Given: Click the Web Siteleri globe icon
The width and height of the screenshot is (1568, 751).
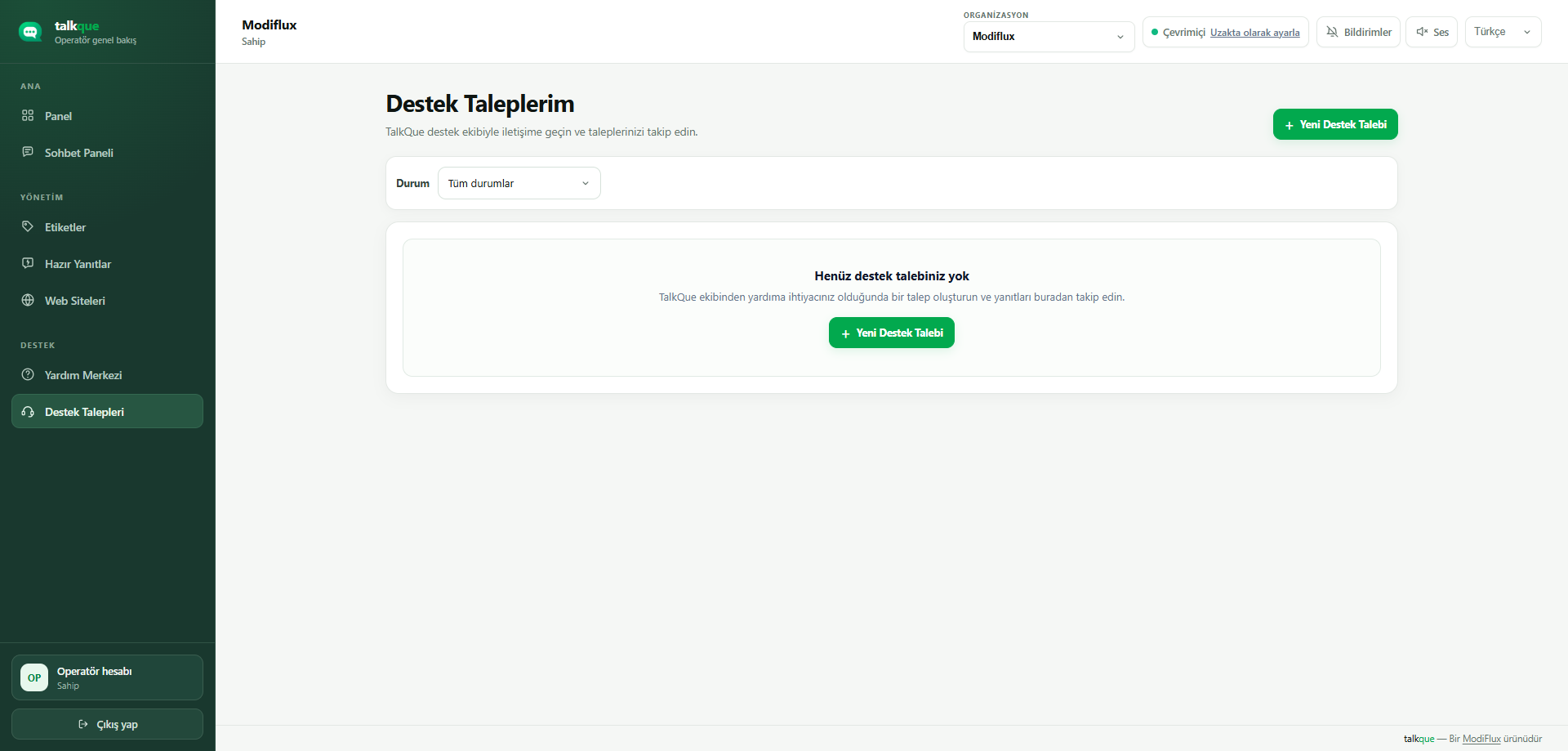Looking at the screenshot, I should point(28,300).
